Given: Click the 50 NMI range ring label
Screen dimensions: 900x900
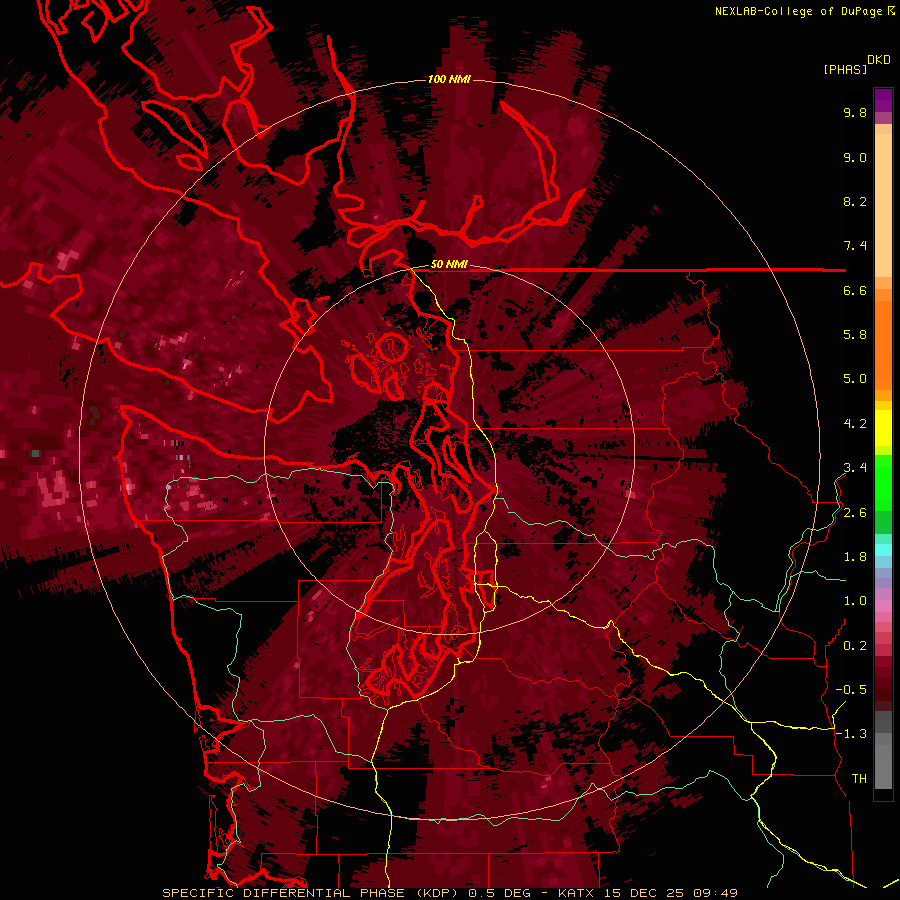Looking at the screenshot, I should point(449,265).
